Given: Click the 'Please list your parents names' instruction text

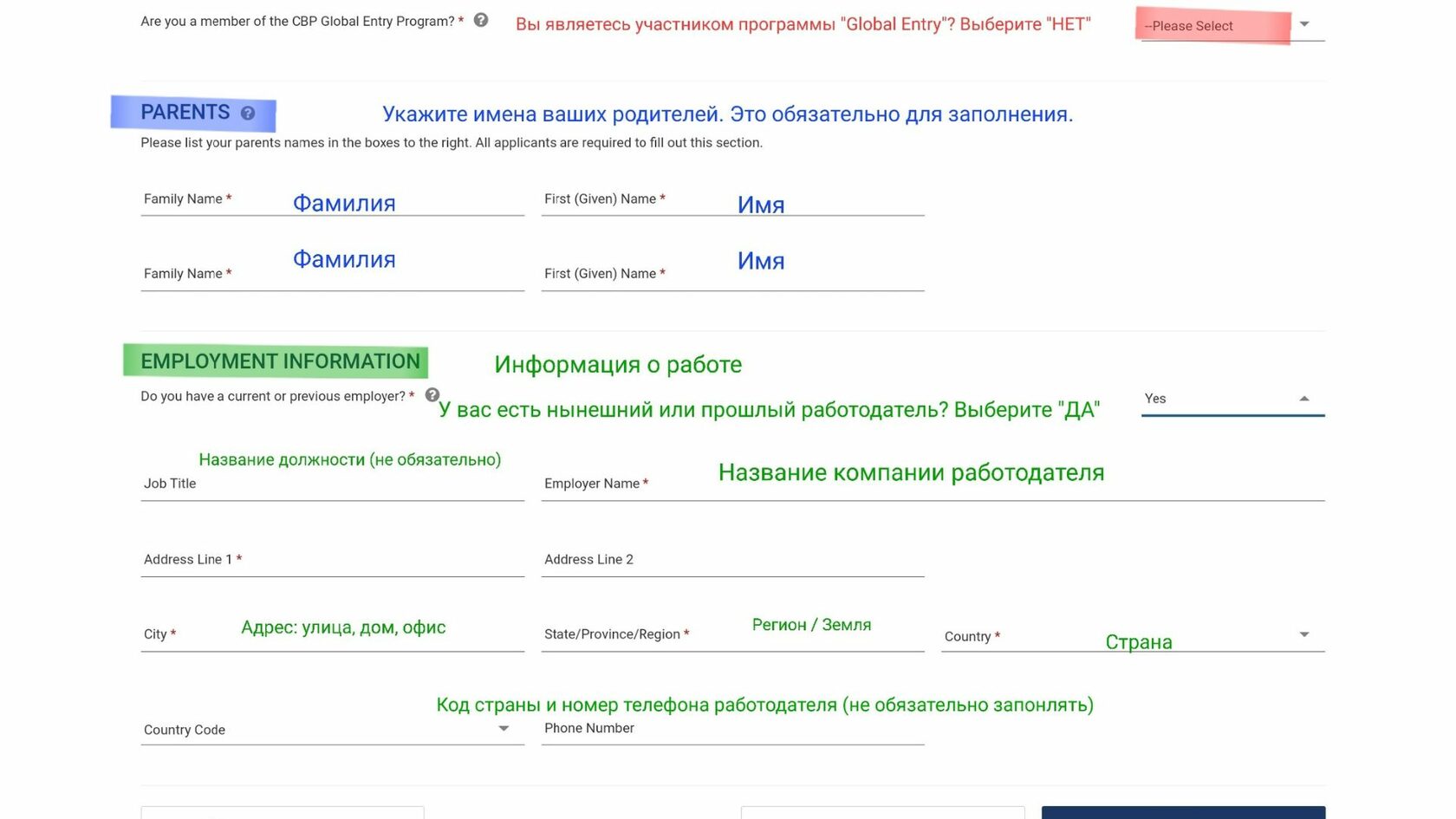Looking at the screenshot, I should tap(452, 143).
